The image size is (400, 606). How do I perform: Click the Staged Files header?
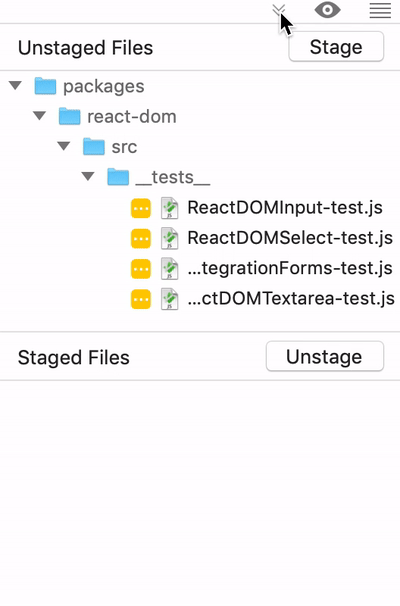[x=73, y=357]
